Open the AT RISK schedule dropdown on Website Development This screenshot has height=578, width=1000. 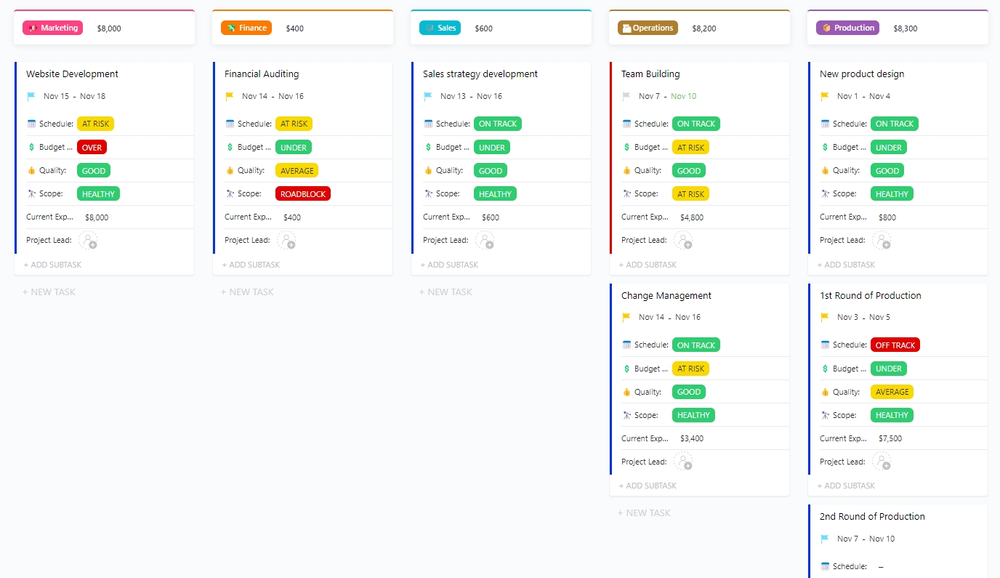coord(95,123)
